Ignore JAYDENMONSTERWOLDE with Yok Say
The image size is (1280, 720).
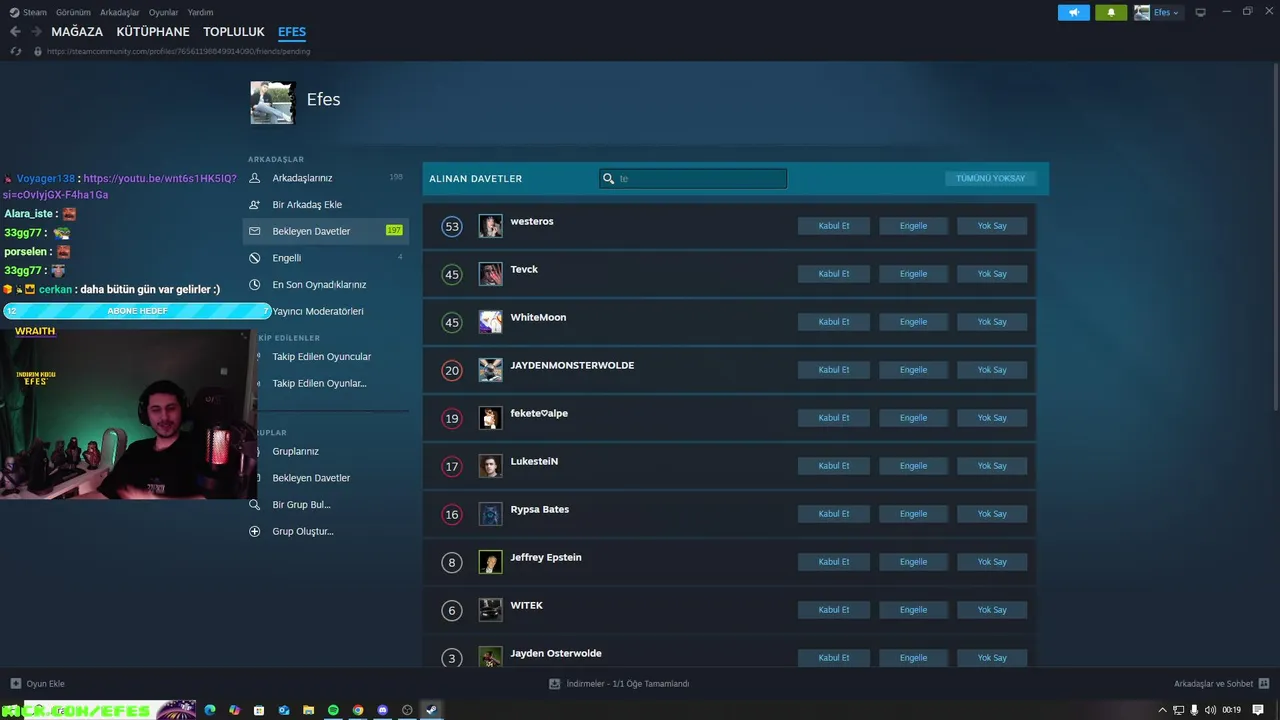(x=992, y=370)
